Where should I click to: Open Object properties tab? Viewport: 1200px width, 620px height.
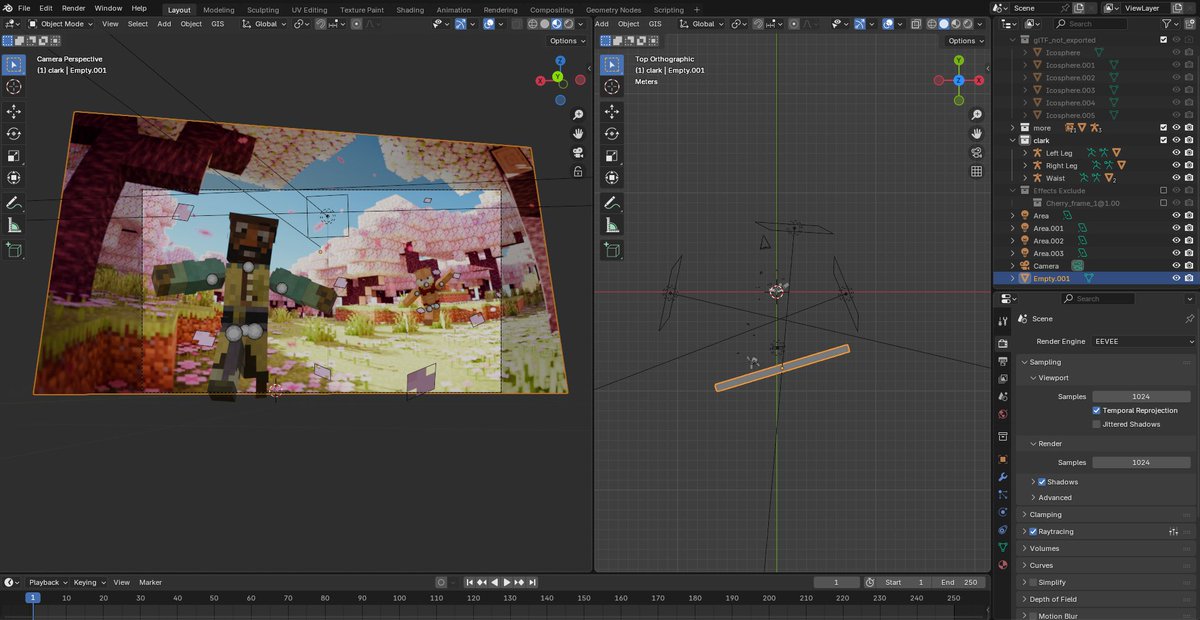click(1003, 459)
